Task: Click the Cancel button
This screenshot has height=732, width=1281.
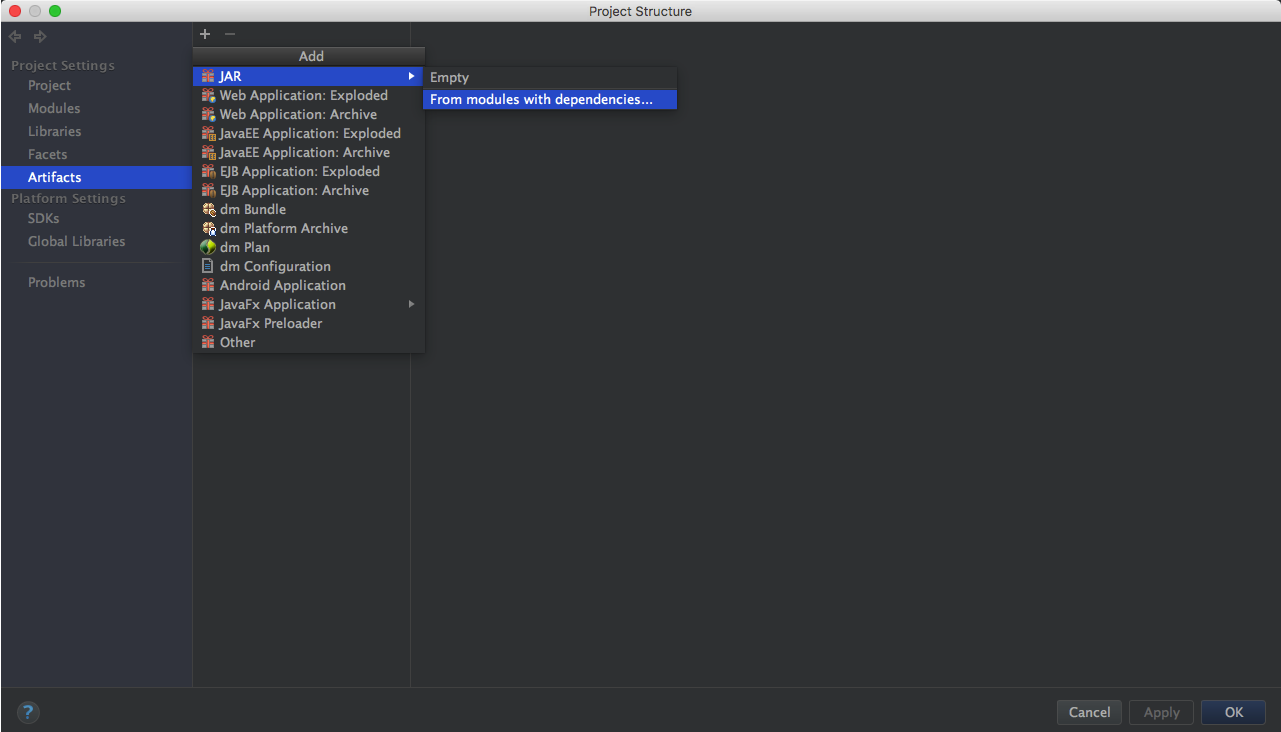Action: point(1089,712)
